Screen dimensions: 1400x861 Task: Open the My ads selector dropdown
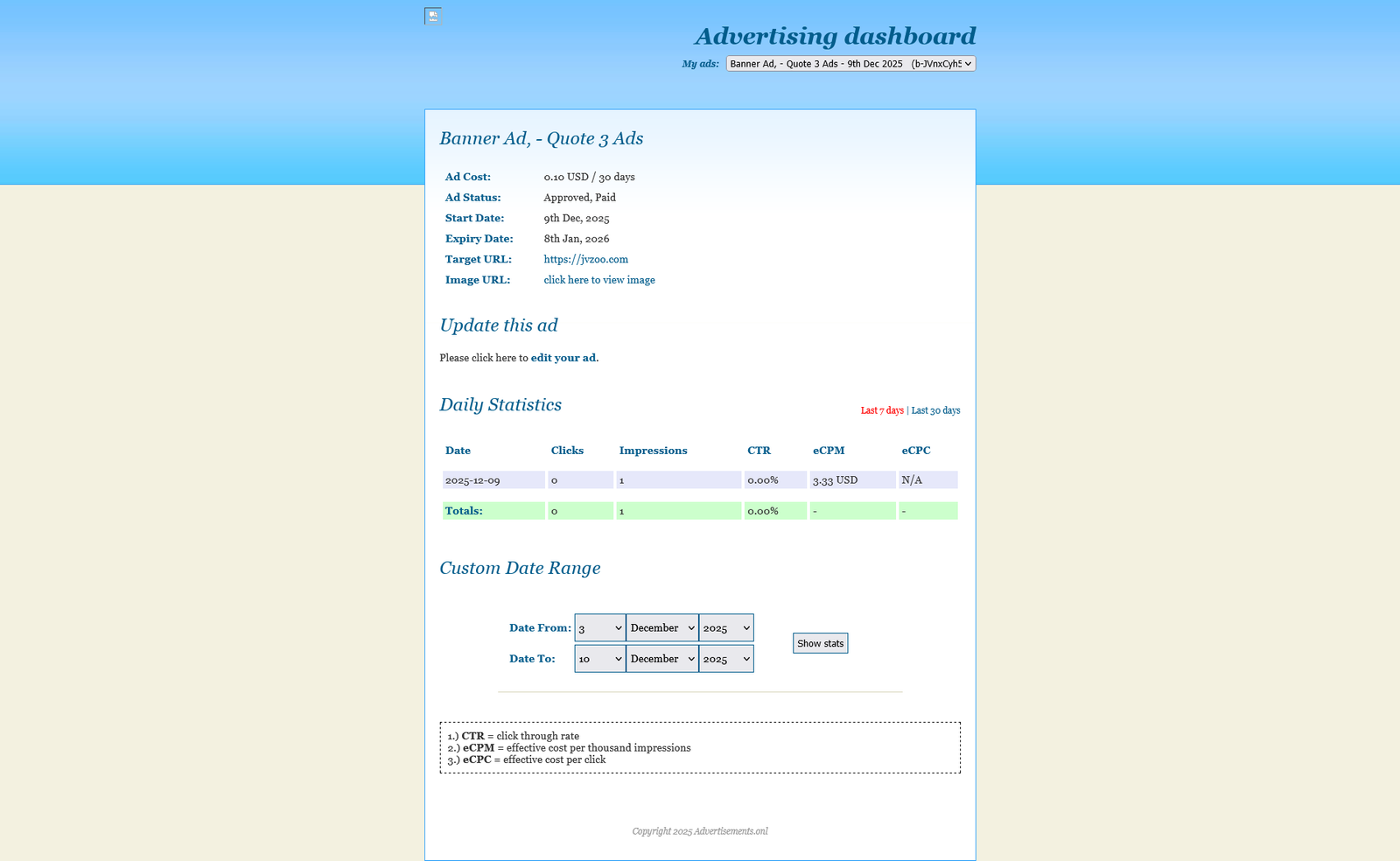point(850,64)
